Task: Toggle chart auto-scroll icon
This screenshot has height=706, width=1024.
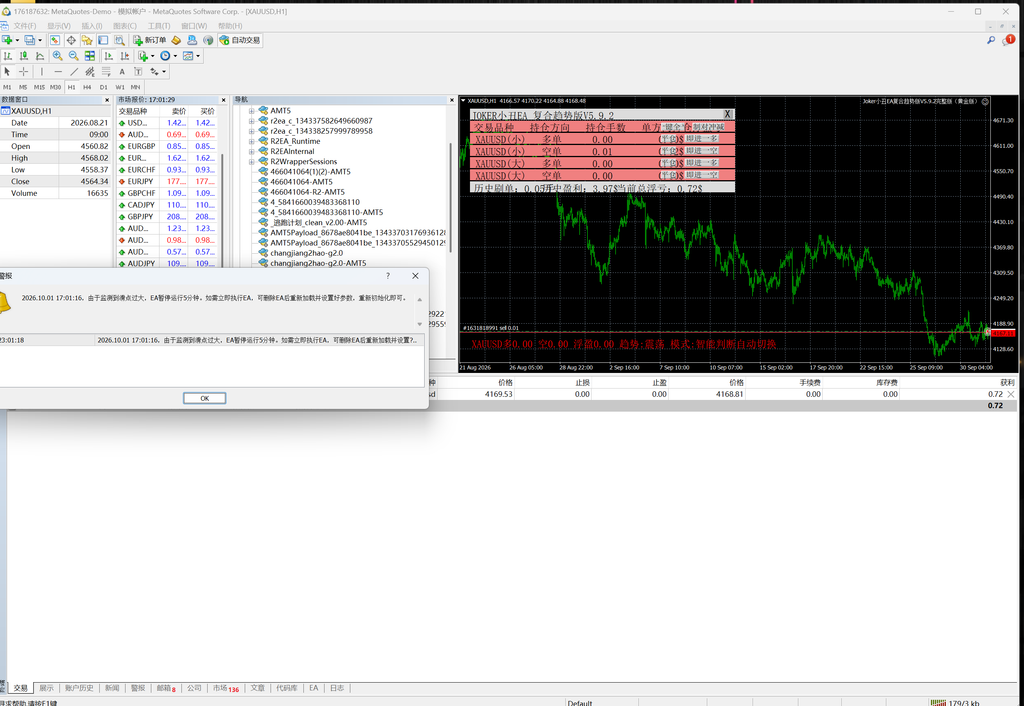Action: [x=108, y=56]
